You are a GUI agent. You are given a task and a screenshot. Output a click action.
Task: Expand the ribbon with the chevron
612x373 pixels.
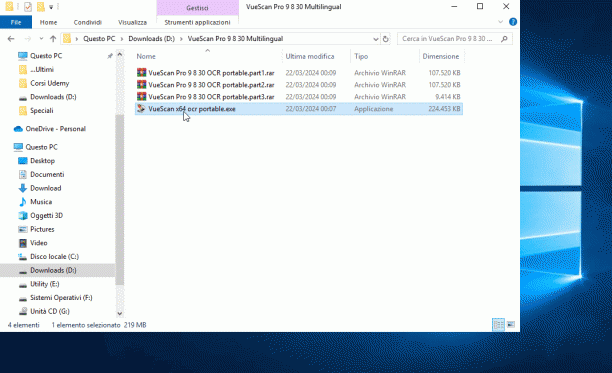[x=500, y=22]
